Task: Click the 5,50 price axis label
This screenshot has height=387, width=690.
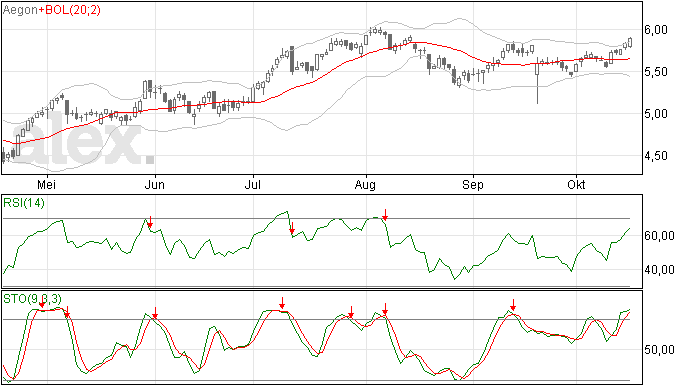Action: pyautogui.click(x=656, y=72)
